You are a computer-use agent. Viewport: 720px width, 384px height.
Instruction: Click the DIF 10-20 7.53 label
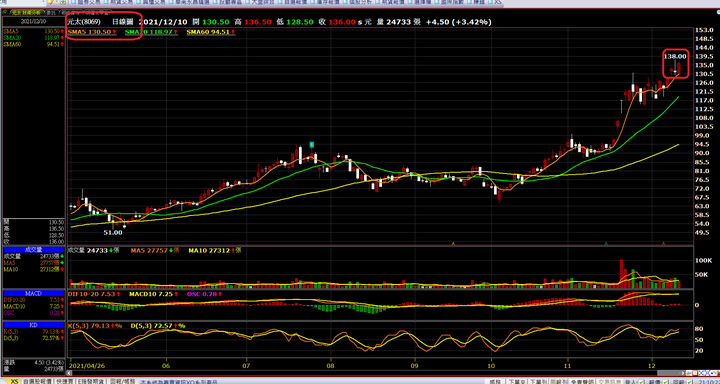pos(95,294)
